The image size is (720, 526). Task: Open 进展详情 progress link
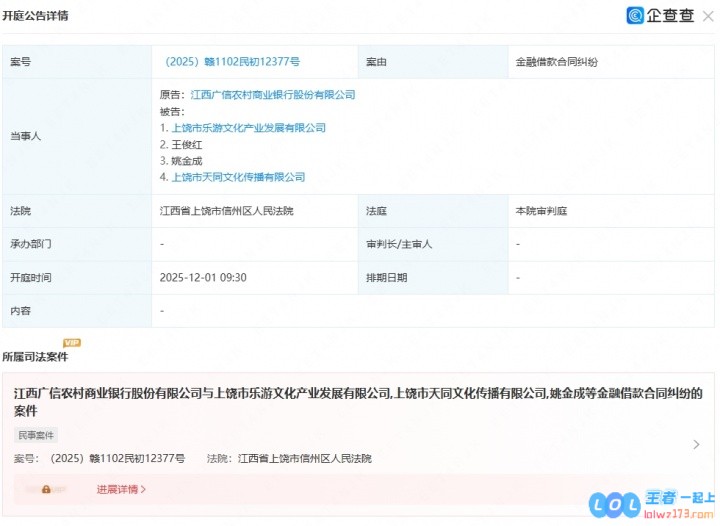(x=121, y=490)
